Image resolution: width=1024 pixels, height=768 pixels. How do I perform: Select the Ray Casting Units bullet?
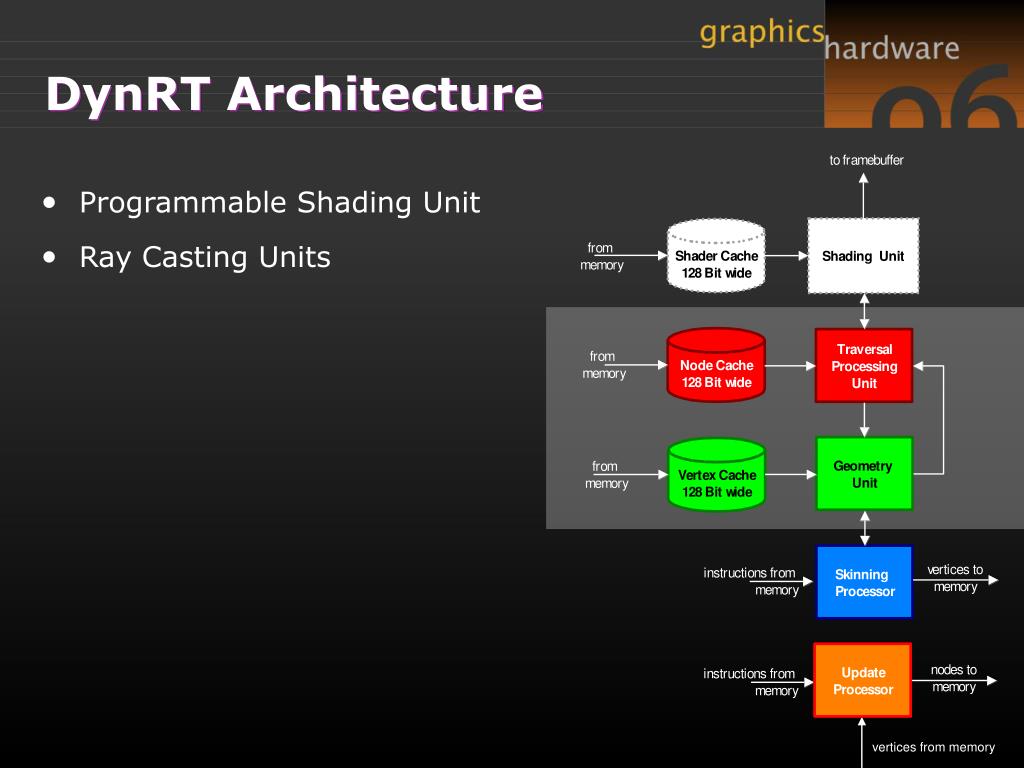pos(204,257)
